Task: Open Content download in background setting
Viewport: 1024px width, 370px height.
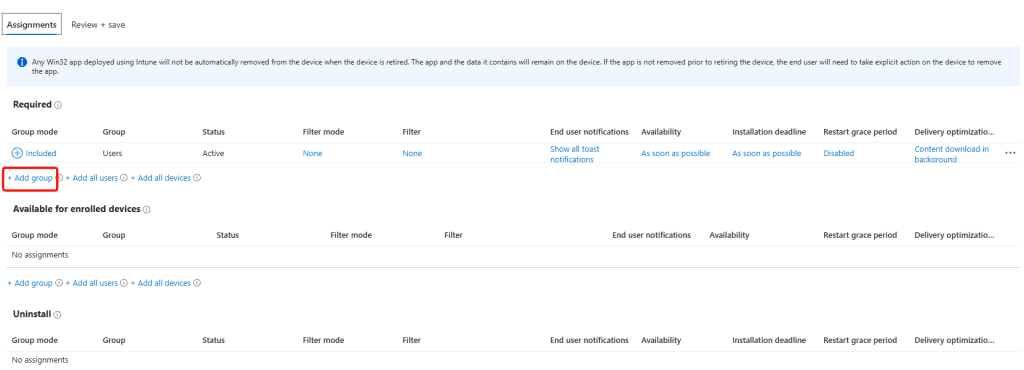Action: tap(952, 154)
